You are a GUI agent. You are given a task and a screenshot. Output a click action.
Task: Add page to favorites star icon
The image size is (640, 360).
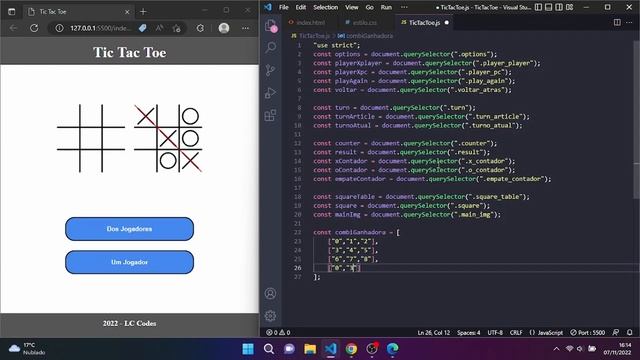(176, 28)
